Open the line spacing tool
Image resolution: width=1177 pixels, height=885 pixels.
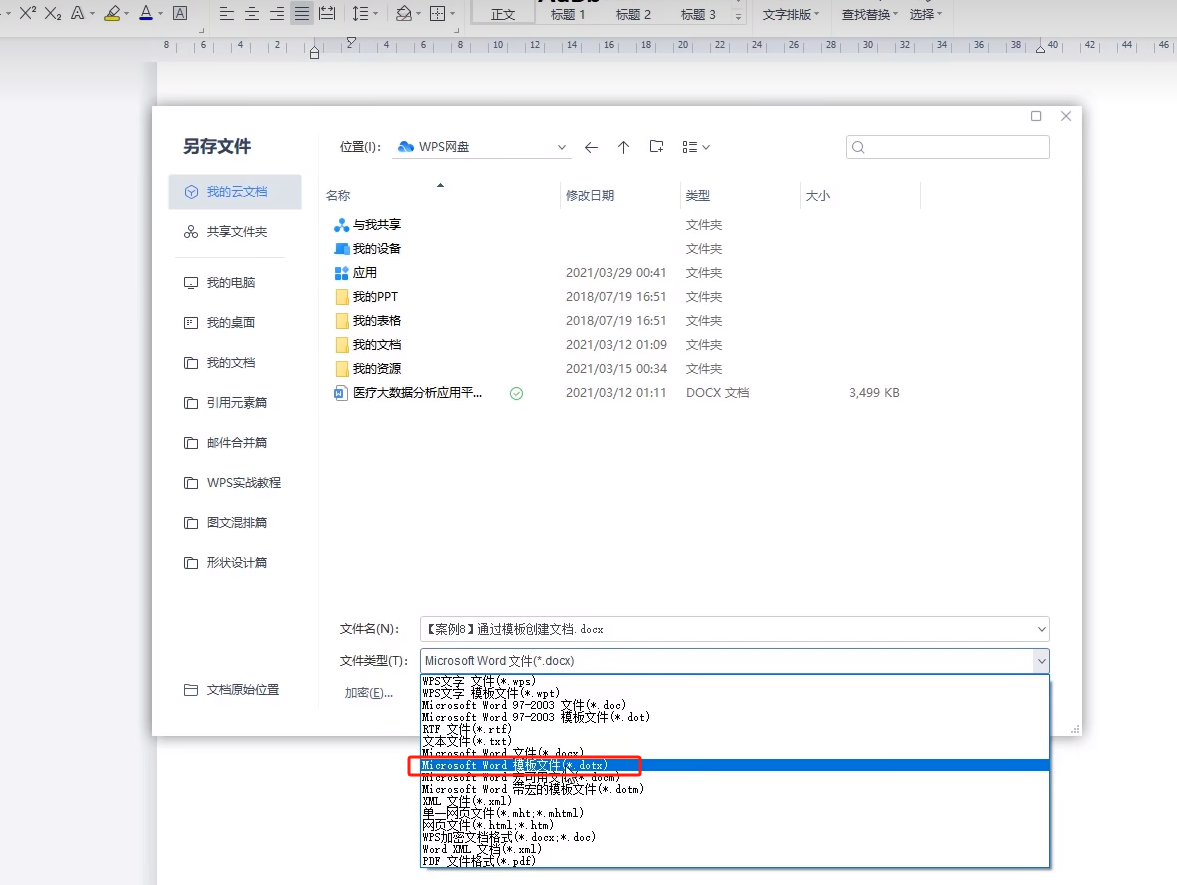tap(360, 14)
